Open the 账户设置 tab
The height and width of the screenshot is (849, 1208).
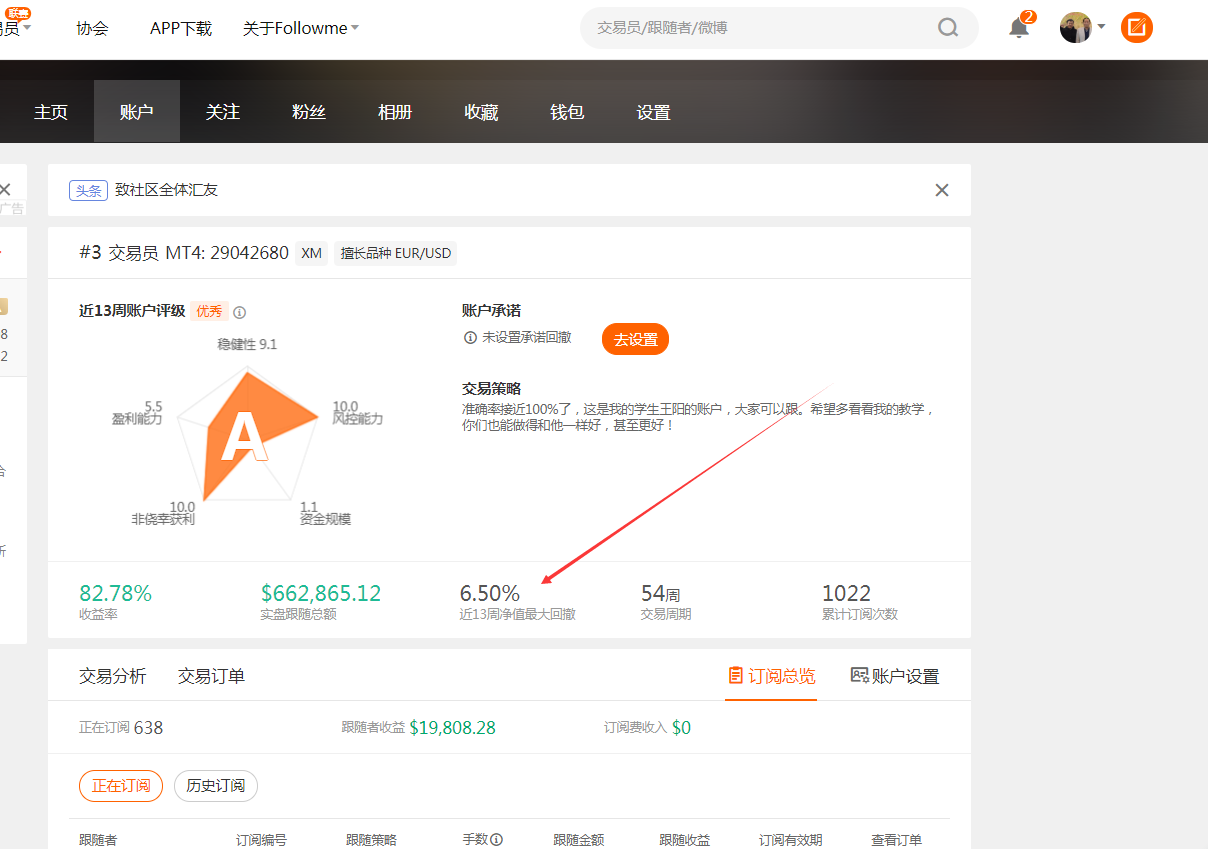[895, 676]
